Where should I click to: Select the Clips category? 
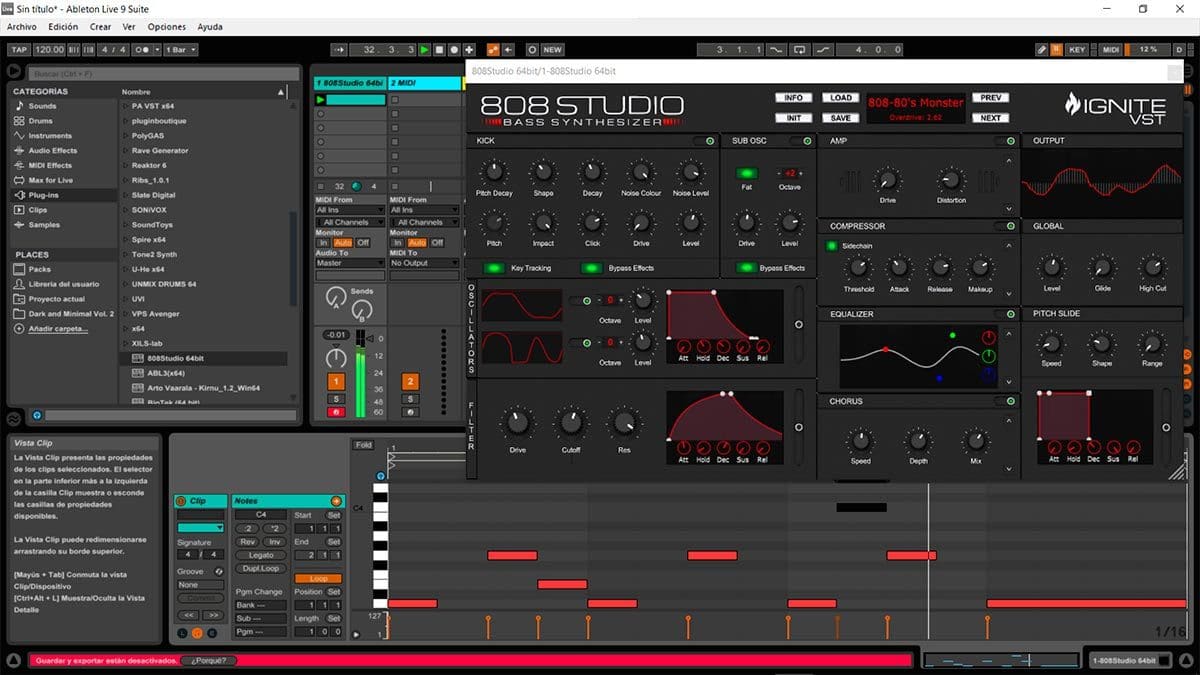click(x=38, y=210)
